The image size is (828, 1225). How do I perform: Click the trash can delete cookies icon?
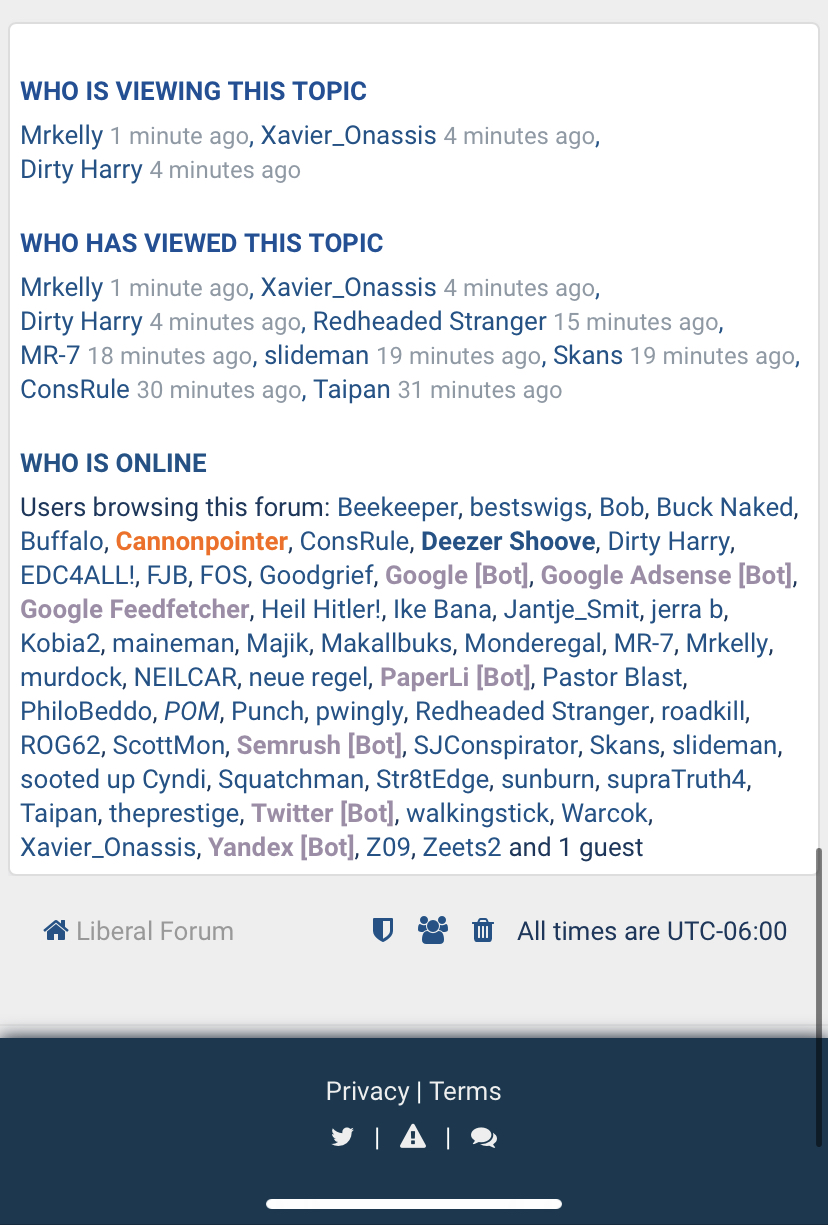pyautogui.click(x=483, y=931)
